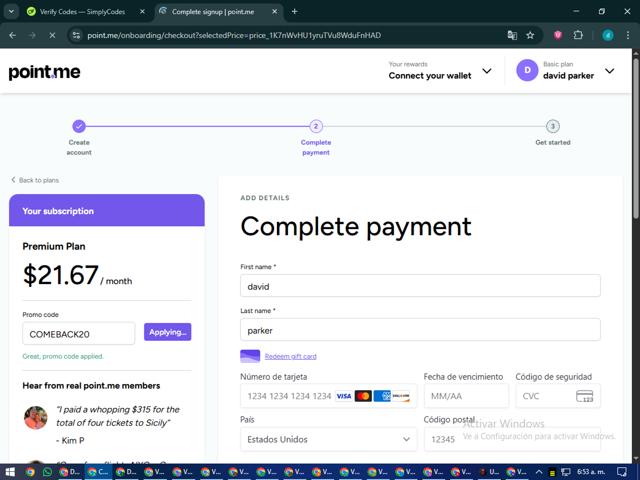Open the browser extensions puzzle icon
The image size is (640, 480).
[x=578, y=36]
